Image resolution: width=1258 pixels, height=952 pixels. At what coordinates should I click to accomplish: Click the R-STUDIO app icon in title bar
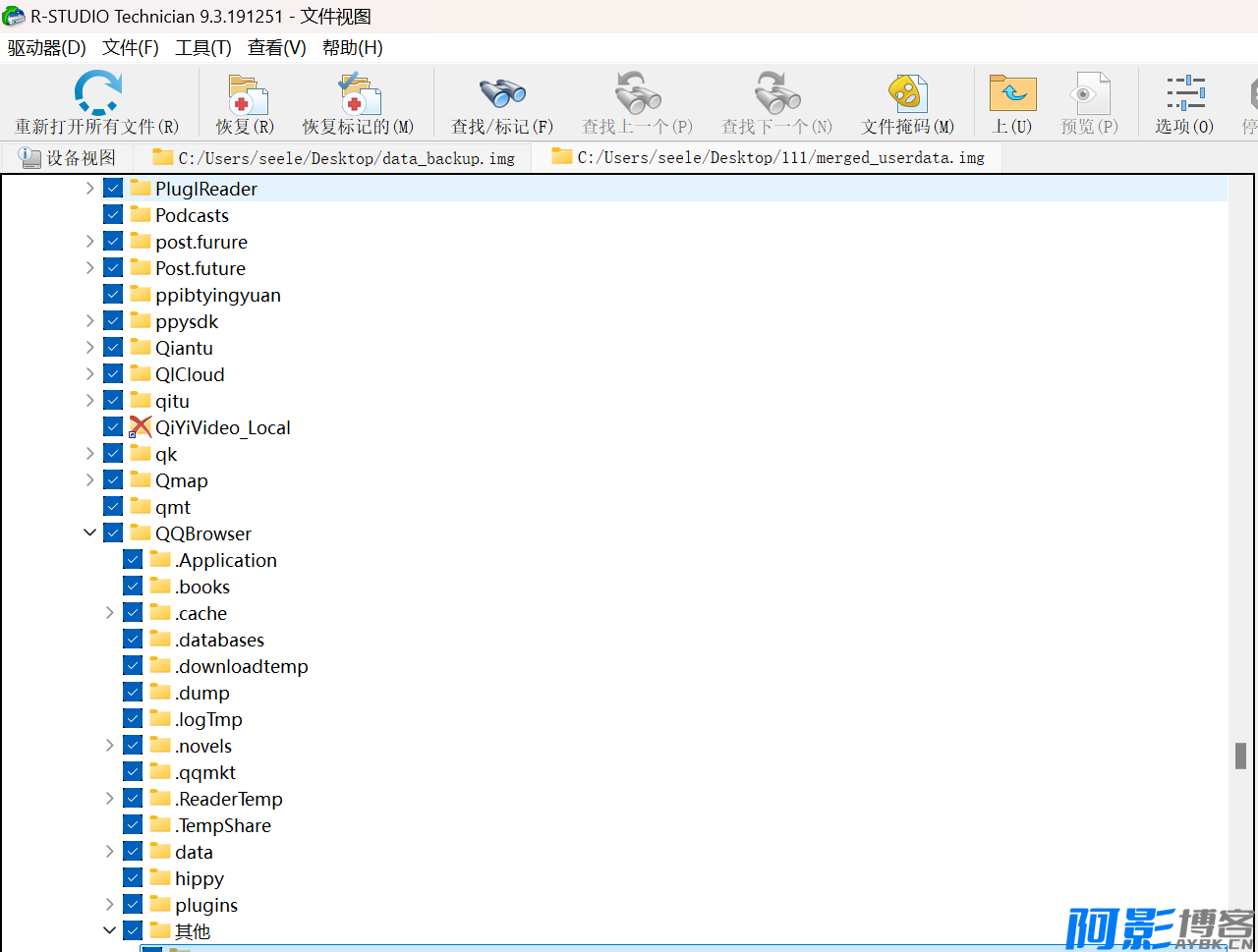pos(14,17)
